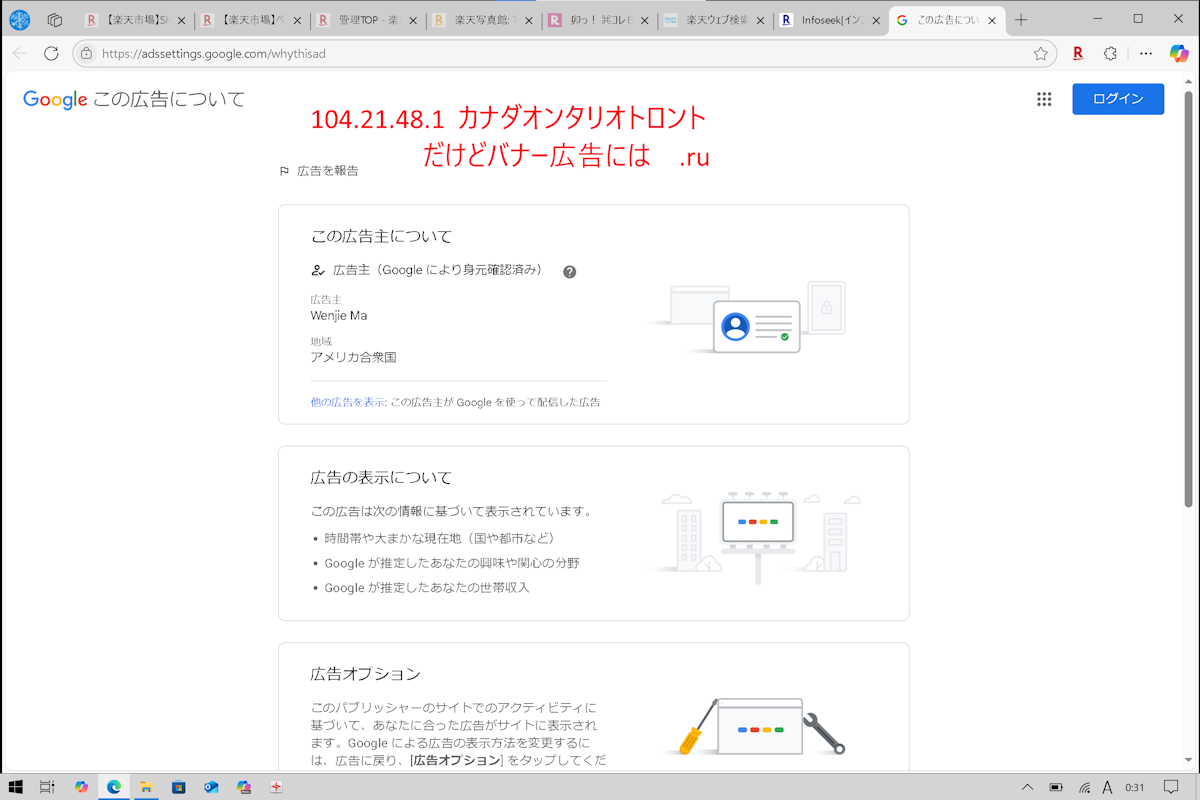
Task: Open the Edge profile snowflake icon
Action: (x=20, y=19)
